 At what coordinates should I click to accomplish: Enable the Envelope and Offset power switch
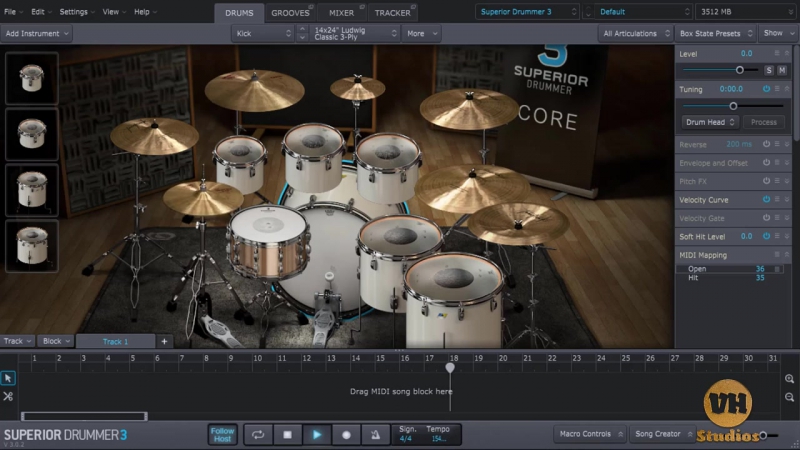tap(766, 163)
